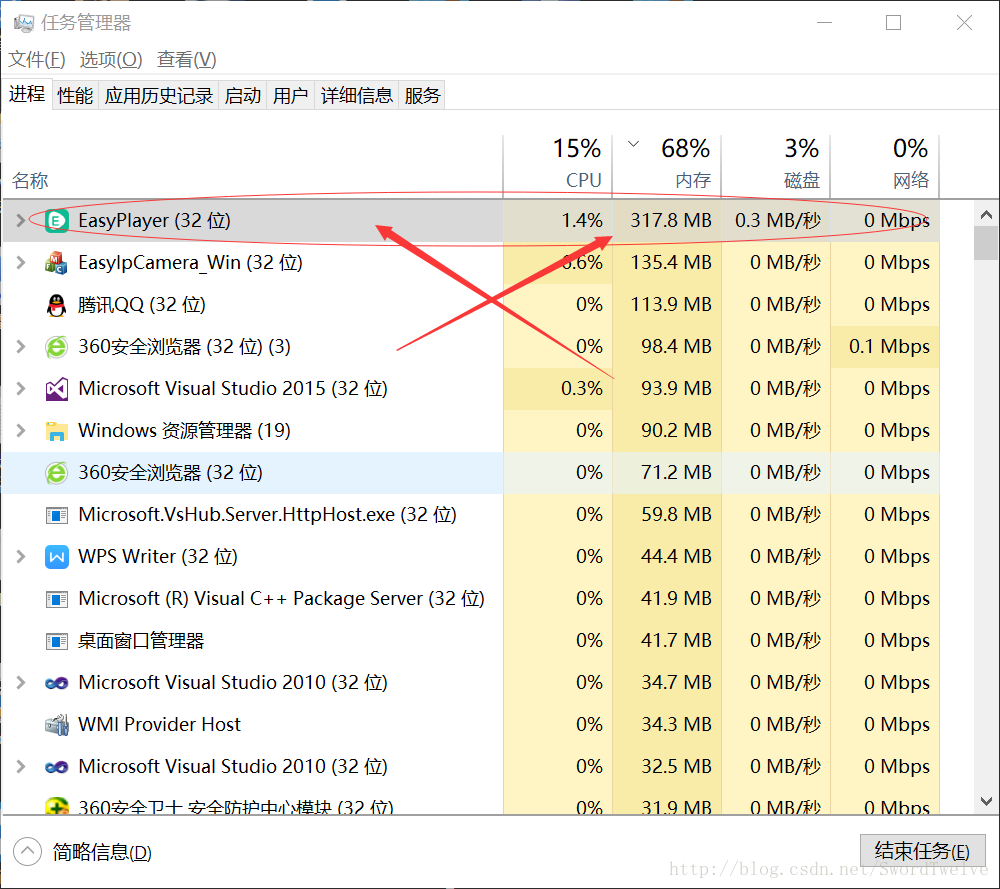
Task: Open the 查看(V) menu
Action: click(187, 60)
